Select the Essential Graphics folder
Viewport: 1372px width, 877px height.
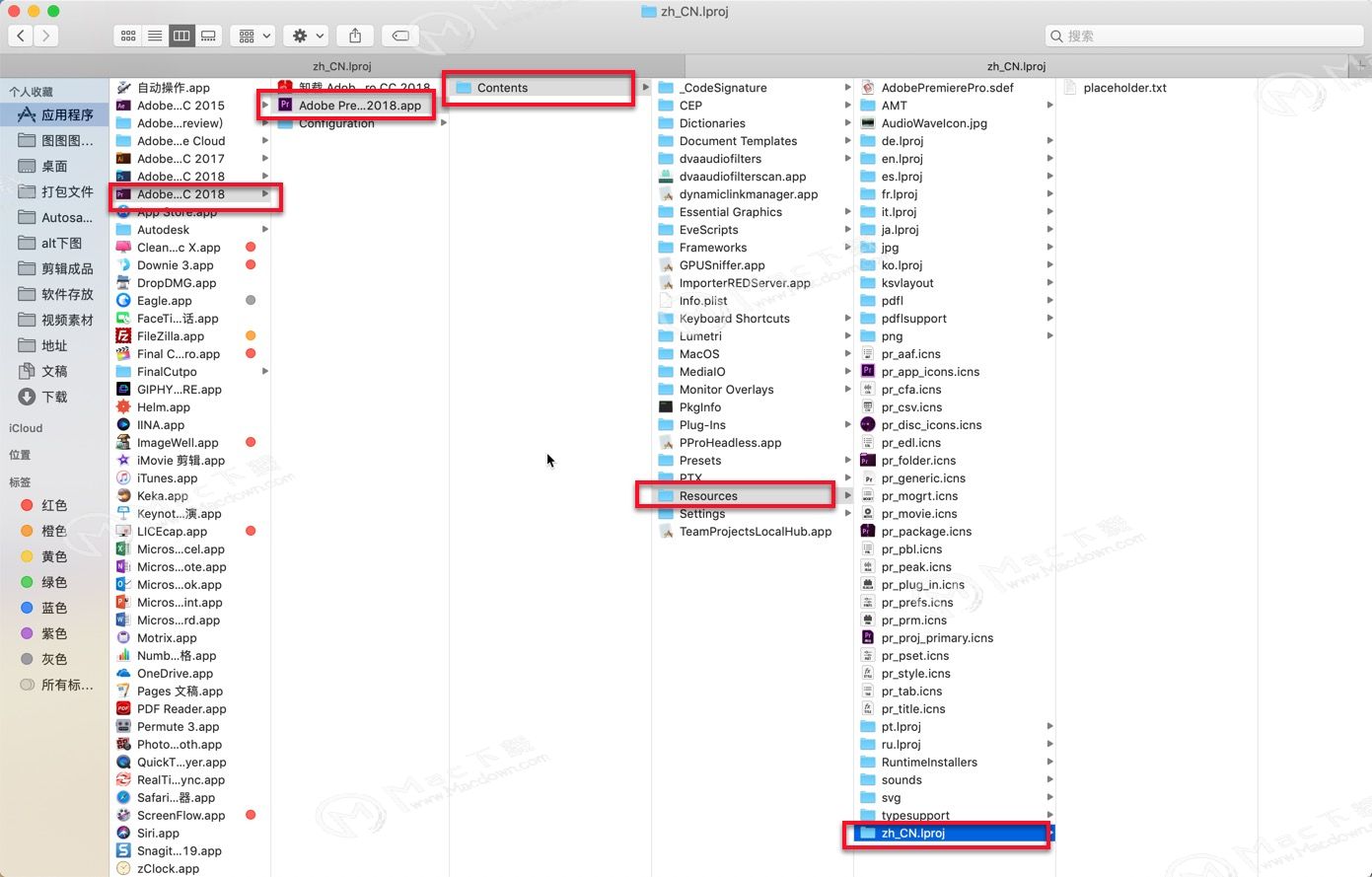coord(731,212)
